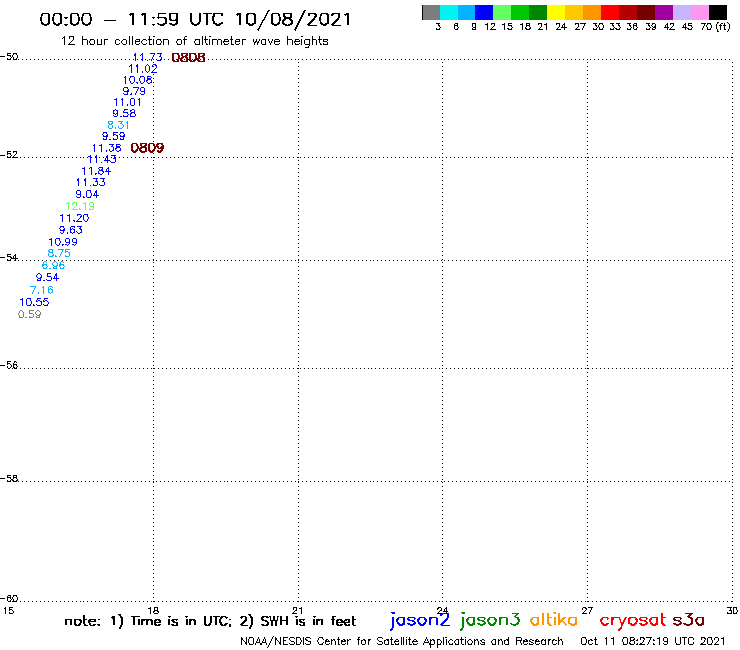Click the -60 latitude axis label
This screenshot has height=650, width=740.
[x=9, y=599]
